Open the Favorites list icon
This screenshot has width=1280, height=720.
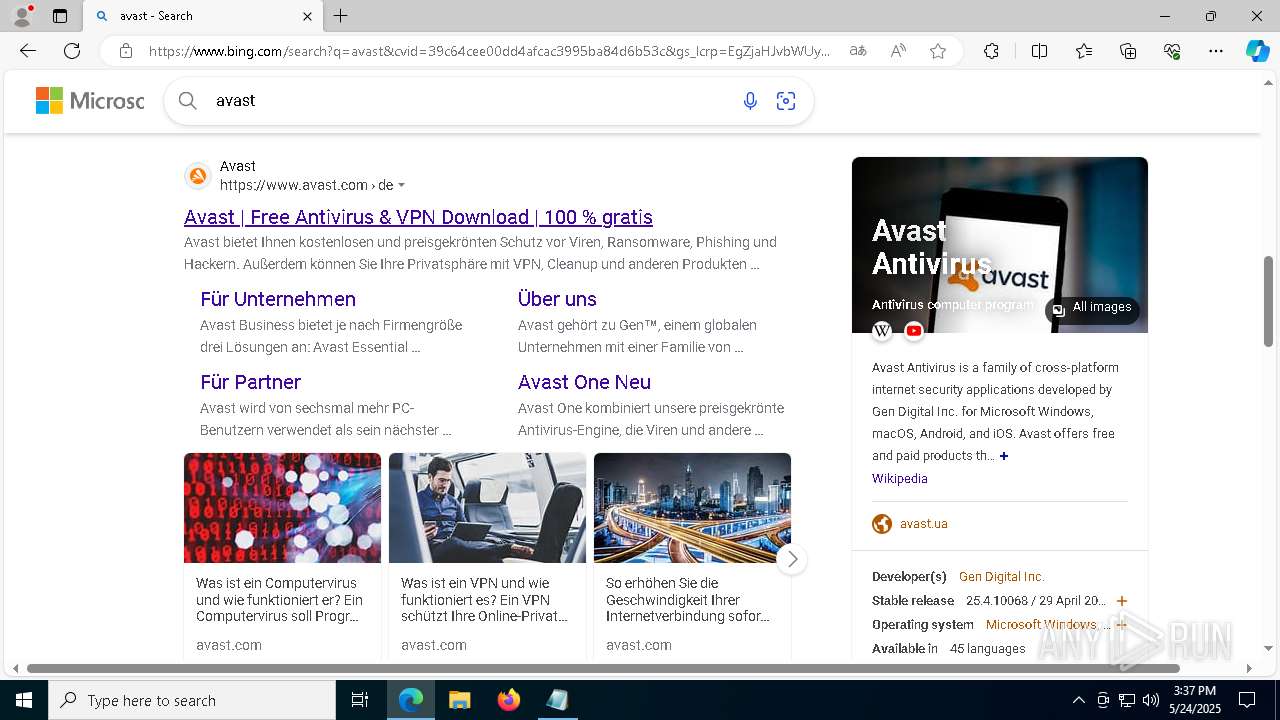coord(1084,51)
